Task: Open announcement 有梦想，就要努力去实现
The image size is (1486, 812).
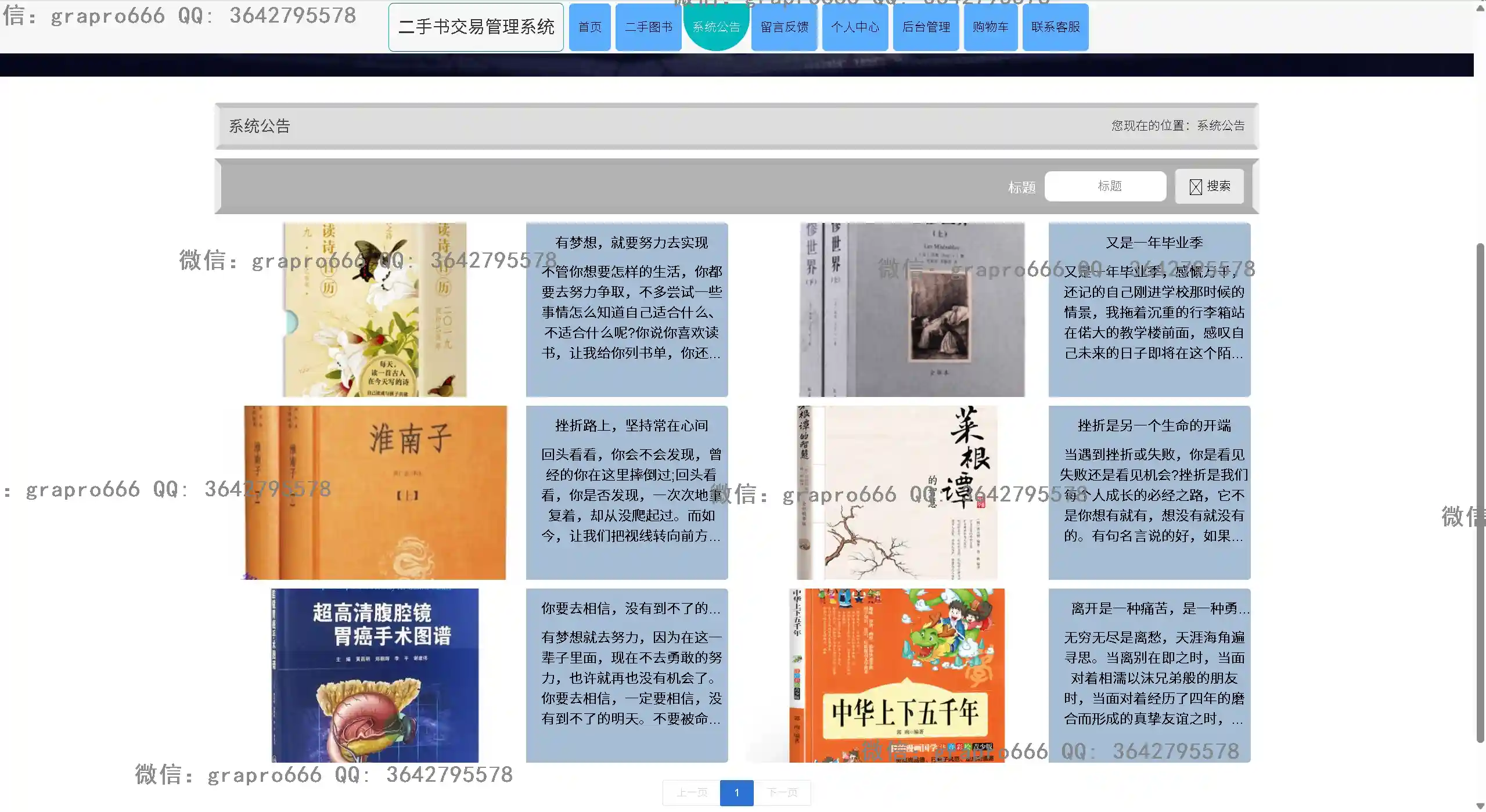Action: point(631,243)
